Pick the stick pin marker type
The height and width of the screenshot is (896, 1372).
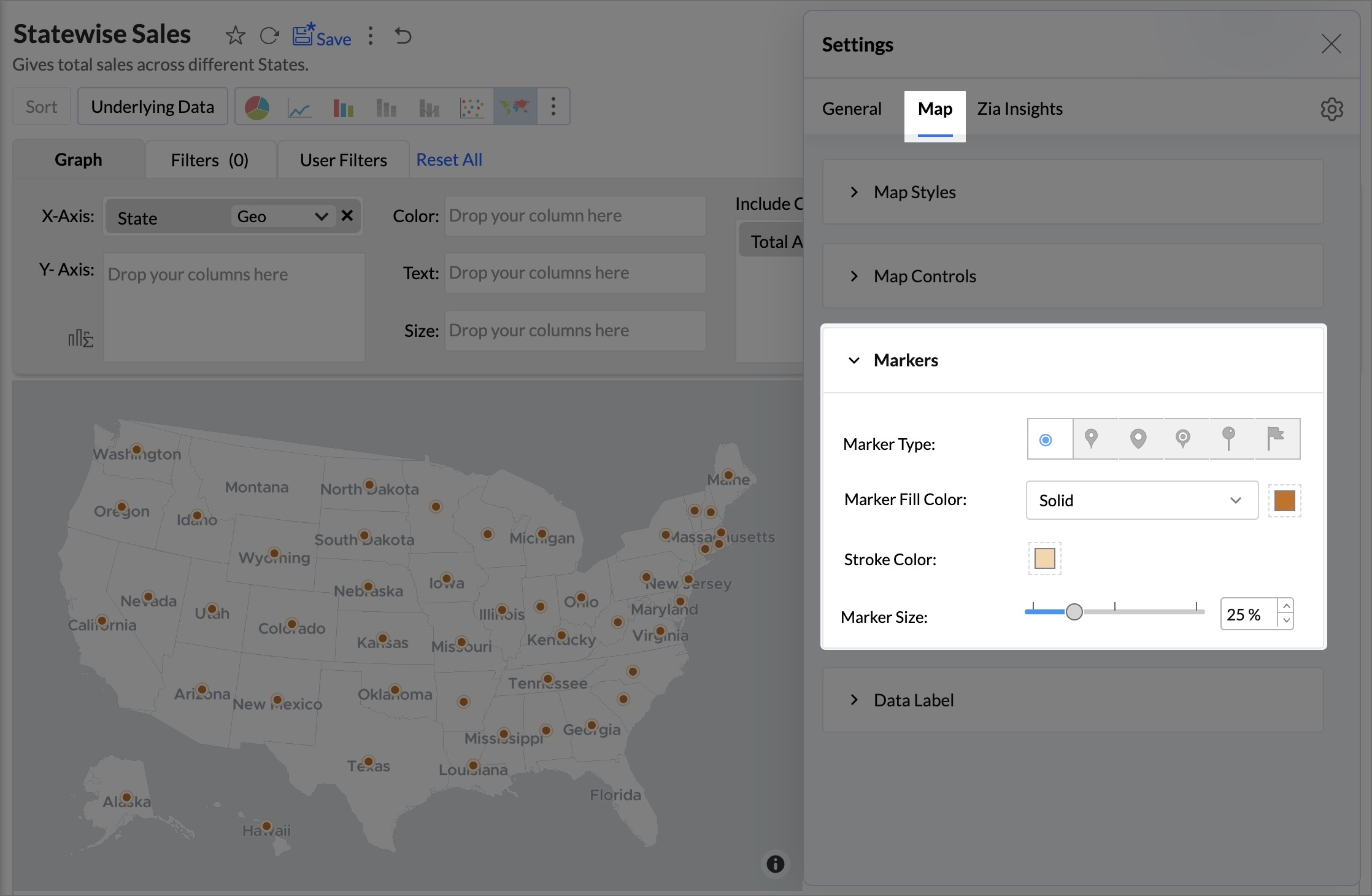pyautogui.click(x=1229, y=438)
